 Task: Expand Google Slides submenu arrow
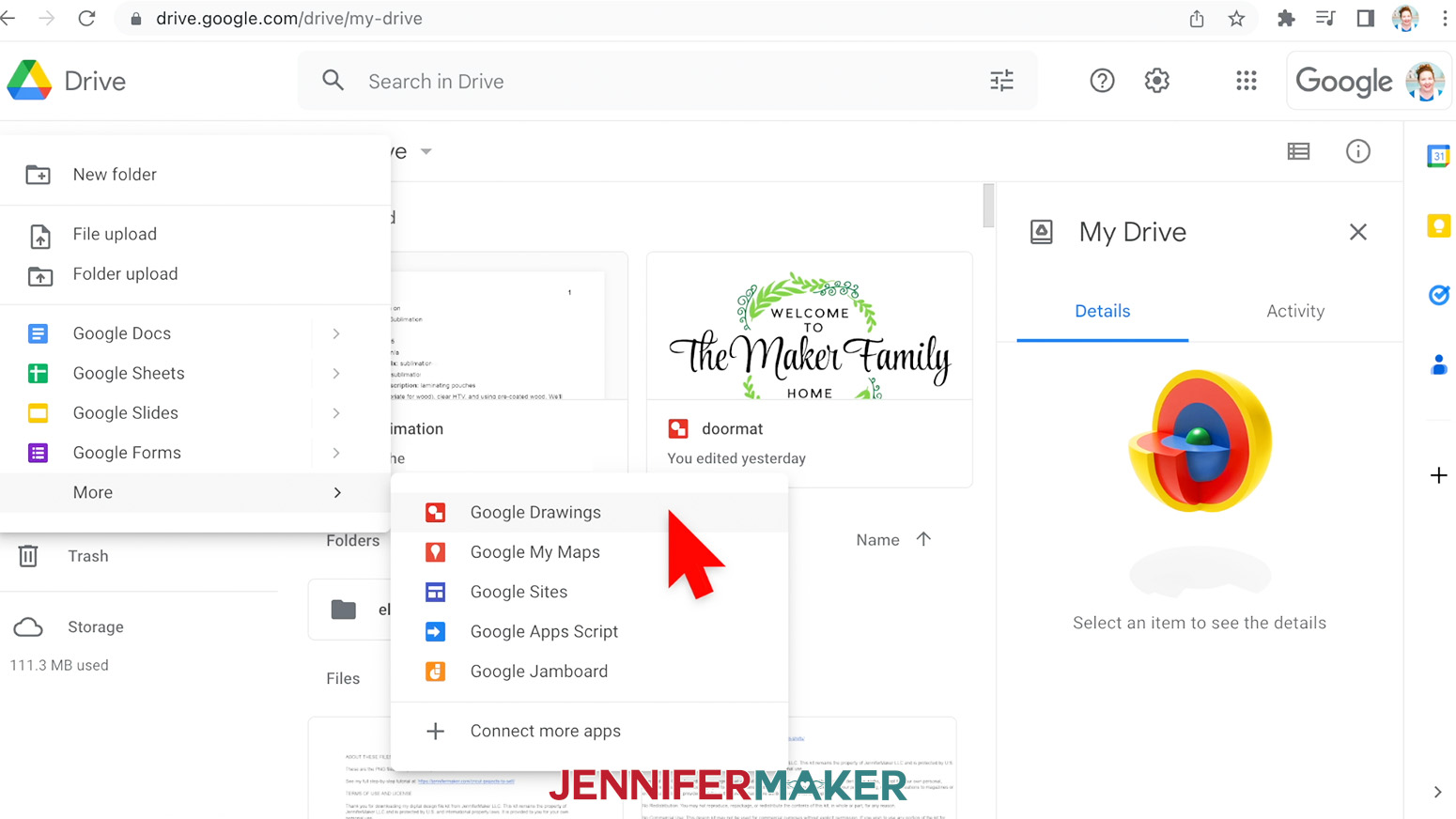(335, 413)
